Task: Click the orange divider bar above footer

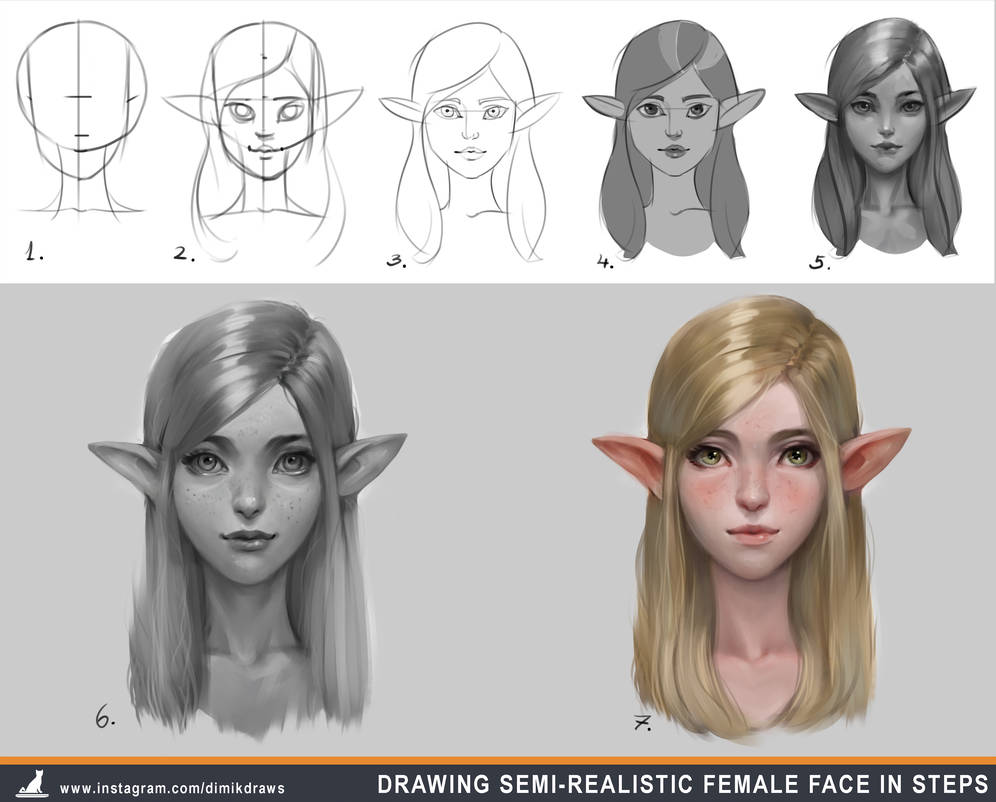Action: pos(498,763)
